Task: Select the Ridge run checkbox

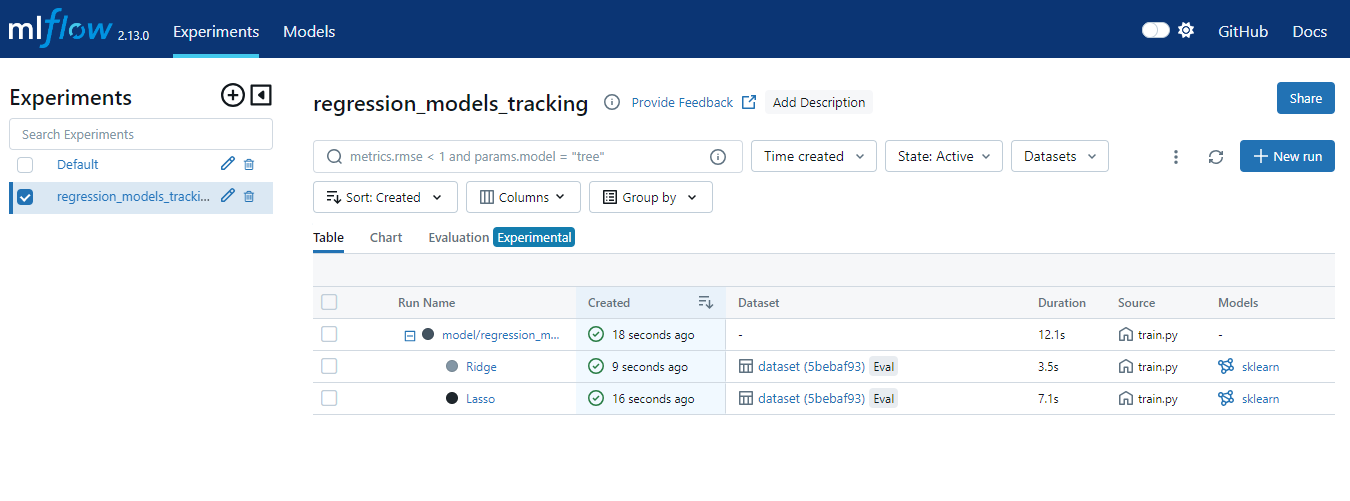Action: [329, 366]
